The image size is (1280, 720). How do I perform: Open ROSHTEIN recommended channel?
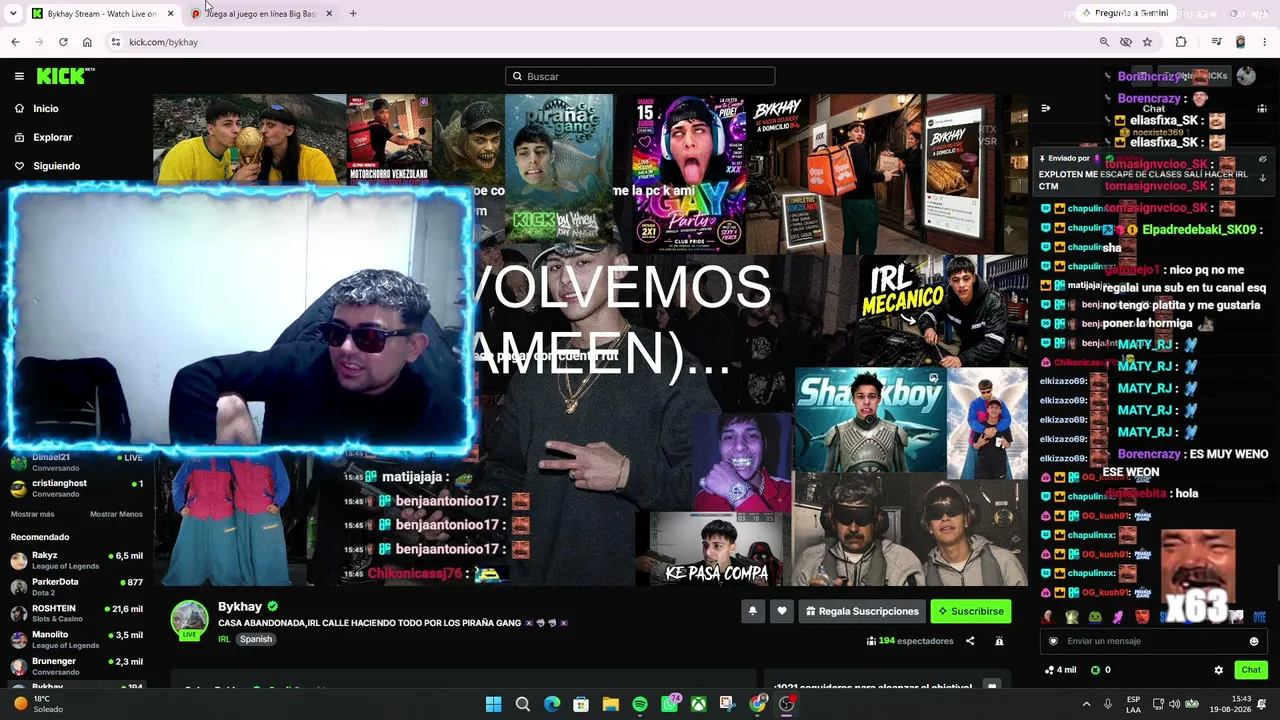click(x=76, y=613)
